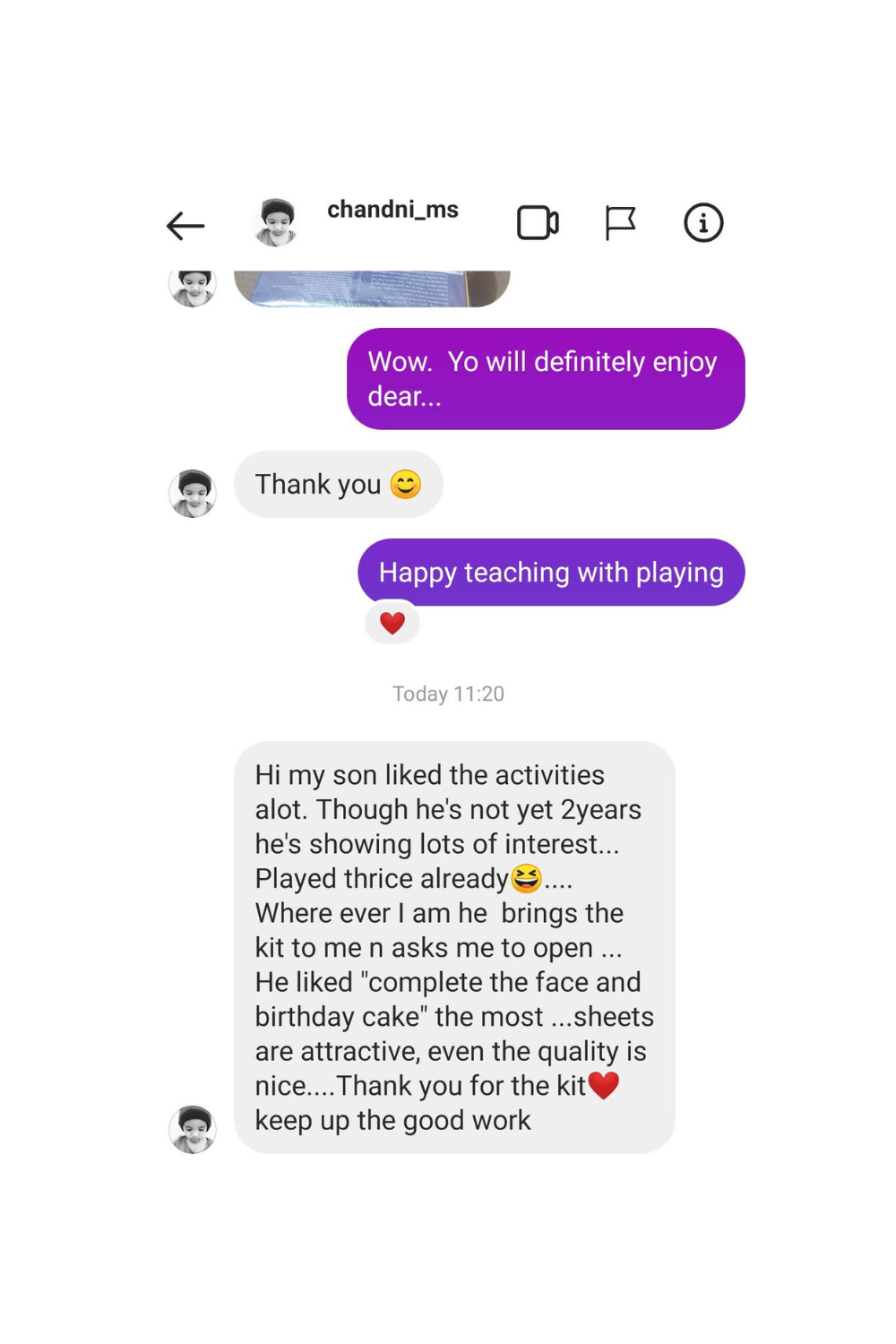
Task: Open the chandni_ms username link
Action: point(392,210)
